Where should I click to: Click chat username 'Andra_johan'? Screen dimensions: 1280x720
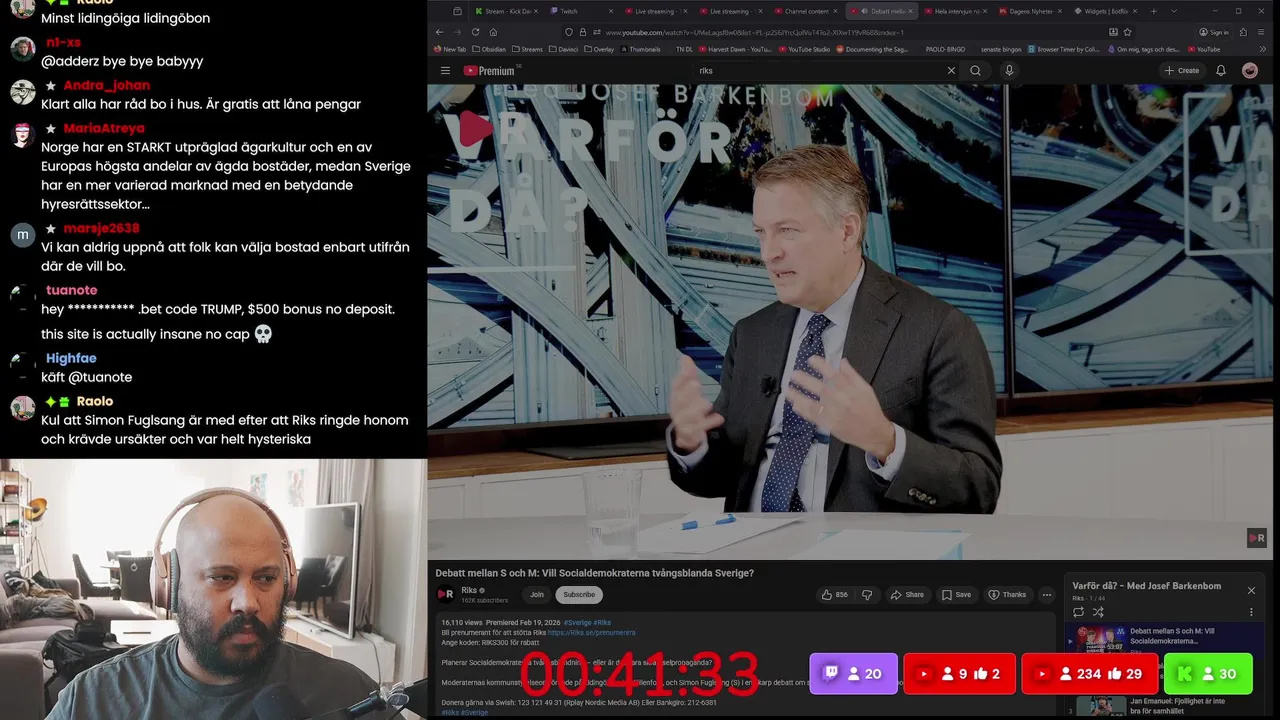coord(106,85)
